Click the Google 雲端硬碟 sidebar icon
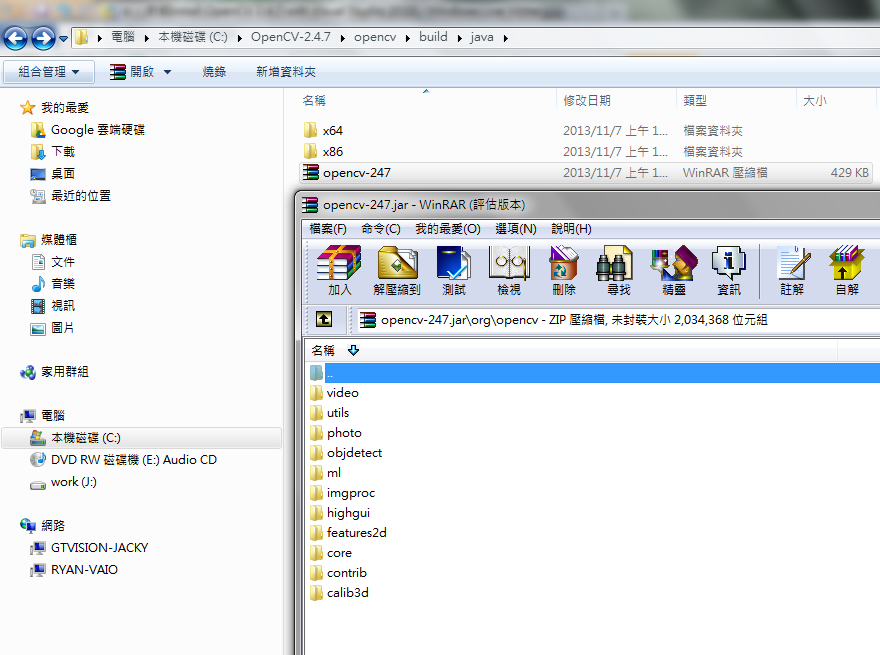 pos(38,130)
